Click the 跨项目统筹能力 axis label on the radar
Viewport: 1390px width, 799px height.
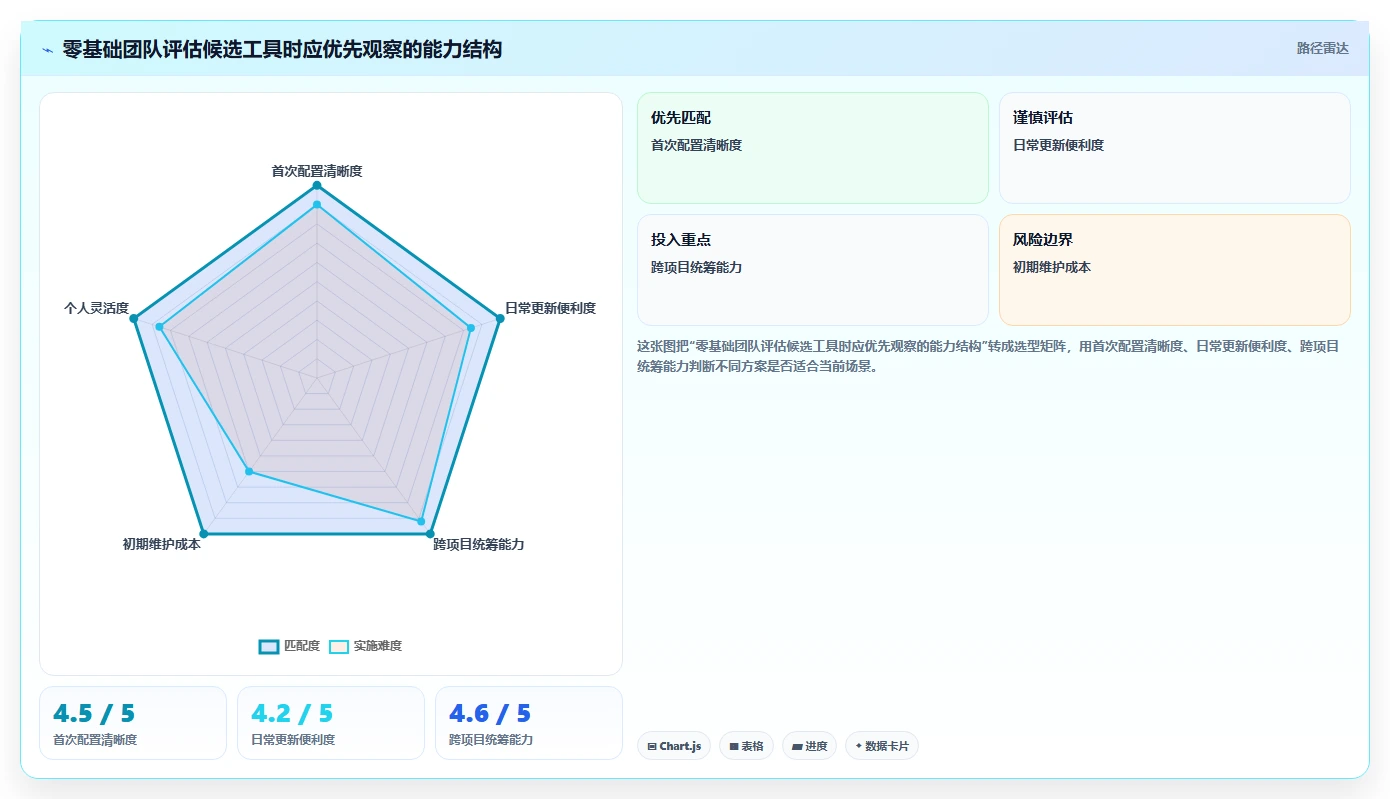[478, 544]
